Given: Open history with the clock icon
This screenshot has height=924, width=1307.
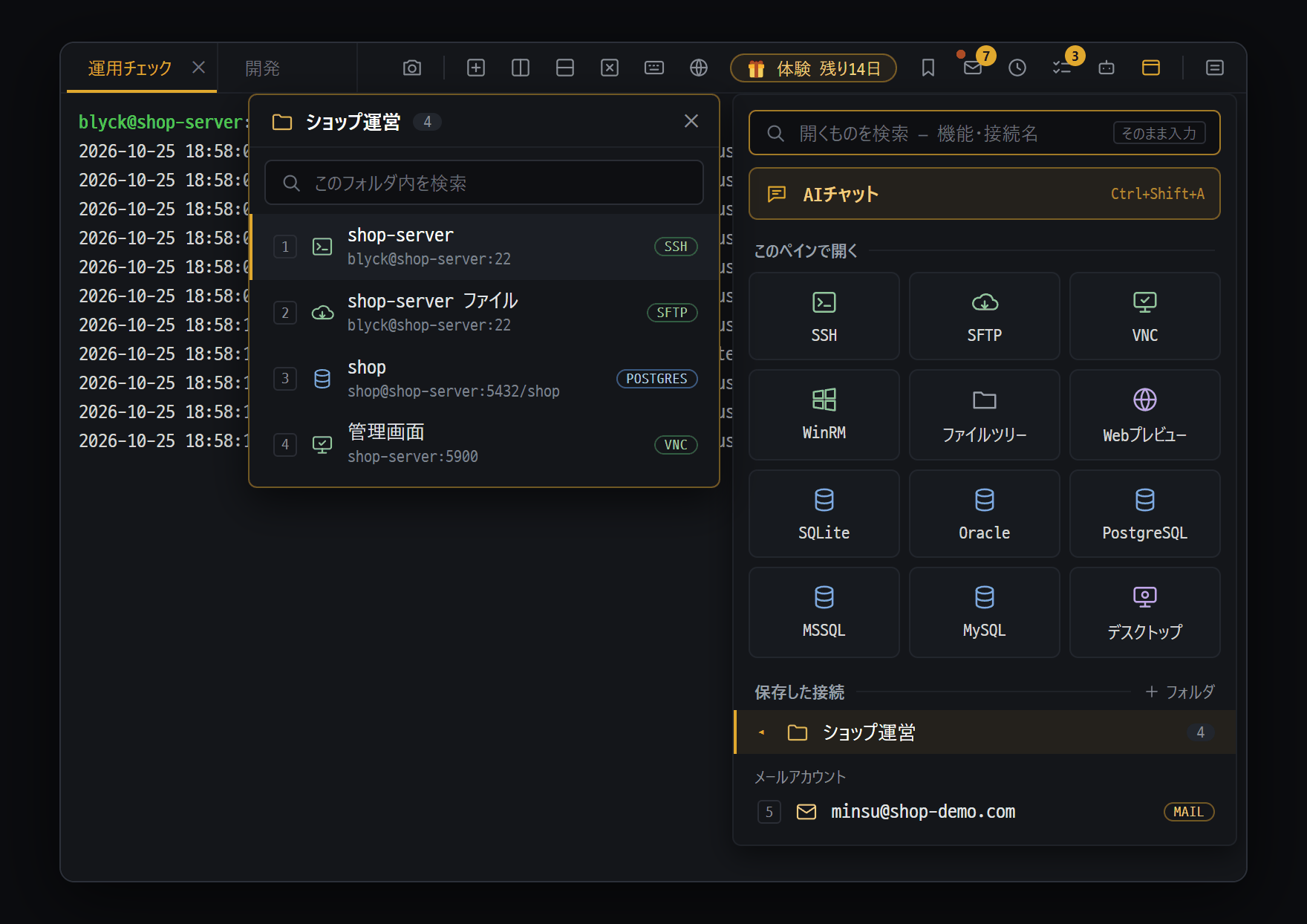Looking at the screenshot, I should (x=1017, y=68).
